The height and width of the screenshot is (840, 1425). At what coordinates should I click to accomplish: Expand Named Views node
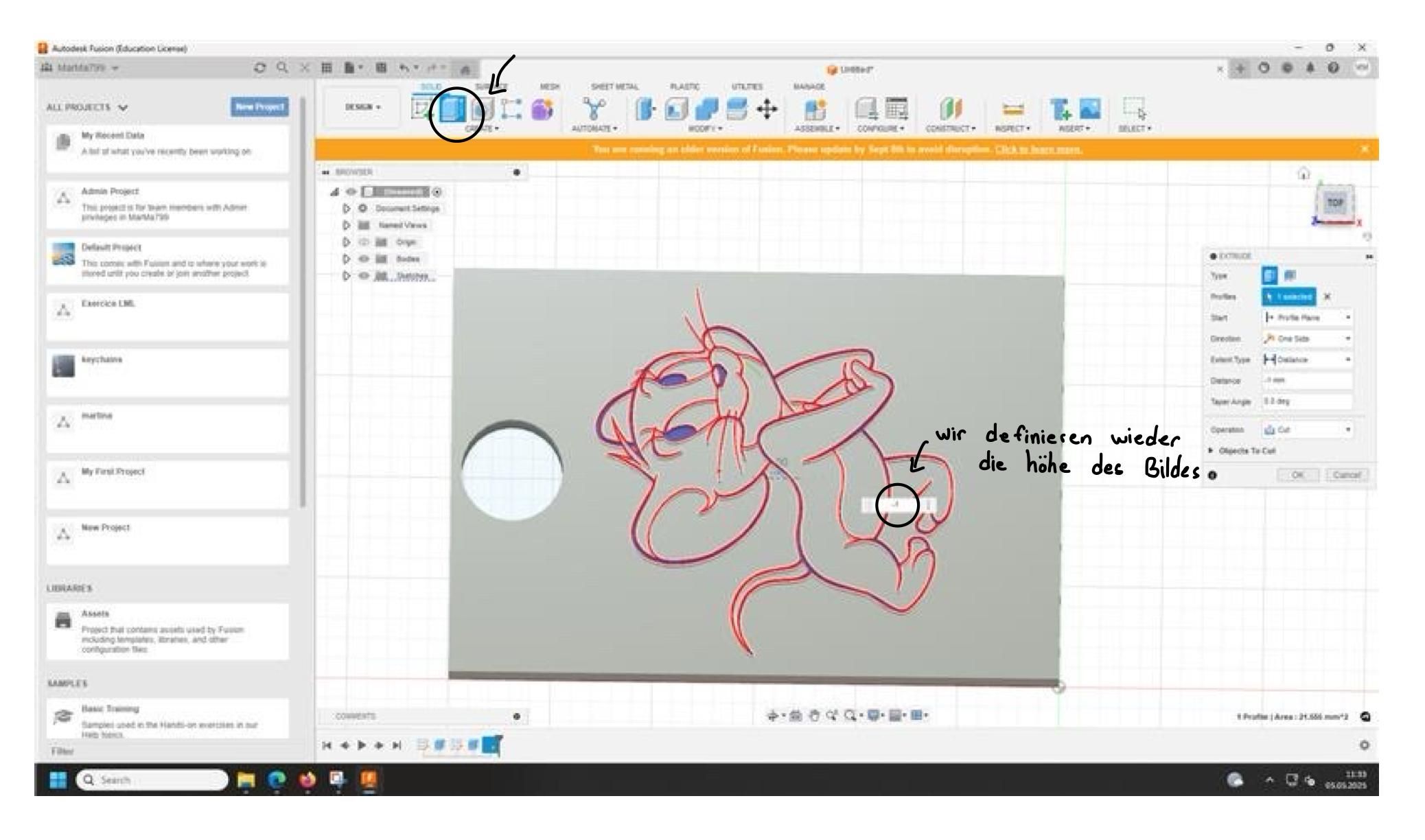click(x=347, y=225)
